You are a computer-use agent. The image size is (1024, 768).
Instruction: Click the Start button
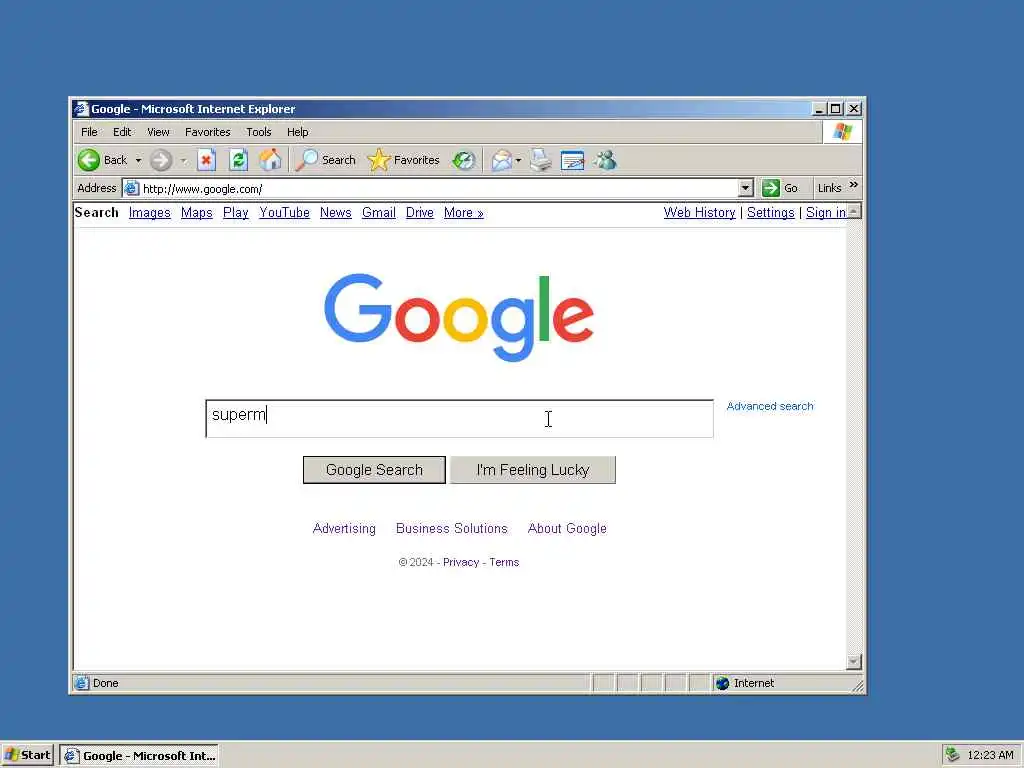(27, 756)
